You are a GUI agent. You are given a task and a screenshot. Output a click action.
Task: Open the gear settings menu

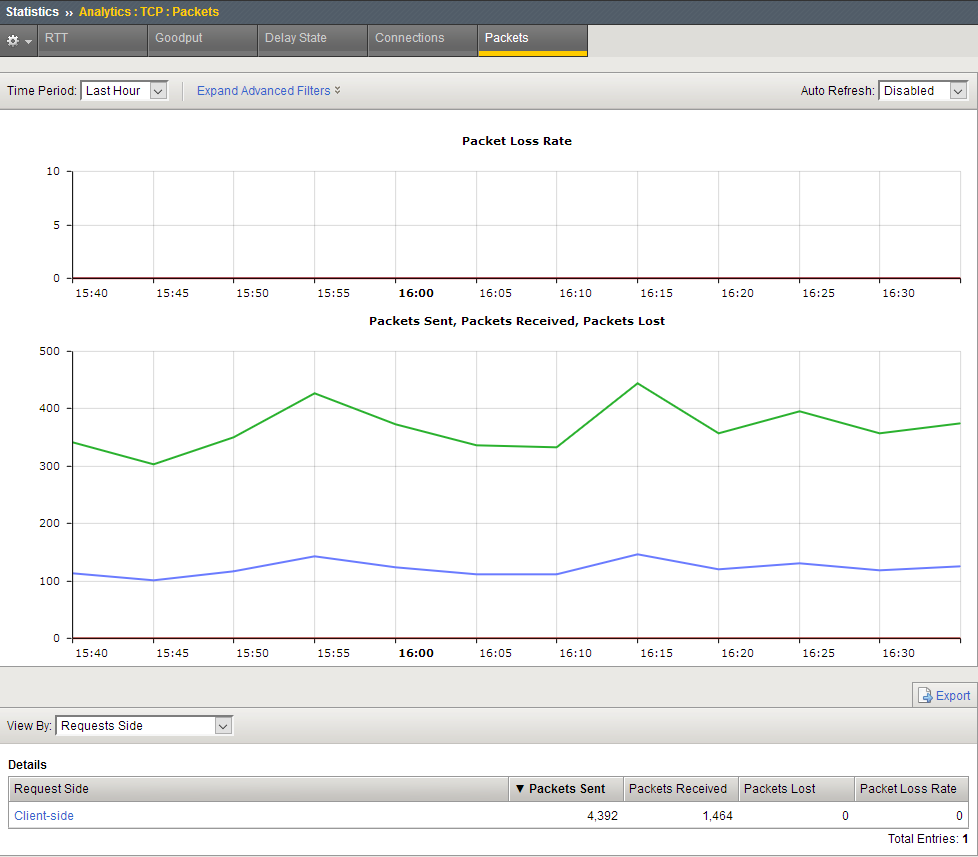coord(19,41)
